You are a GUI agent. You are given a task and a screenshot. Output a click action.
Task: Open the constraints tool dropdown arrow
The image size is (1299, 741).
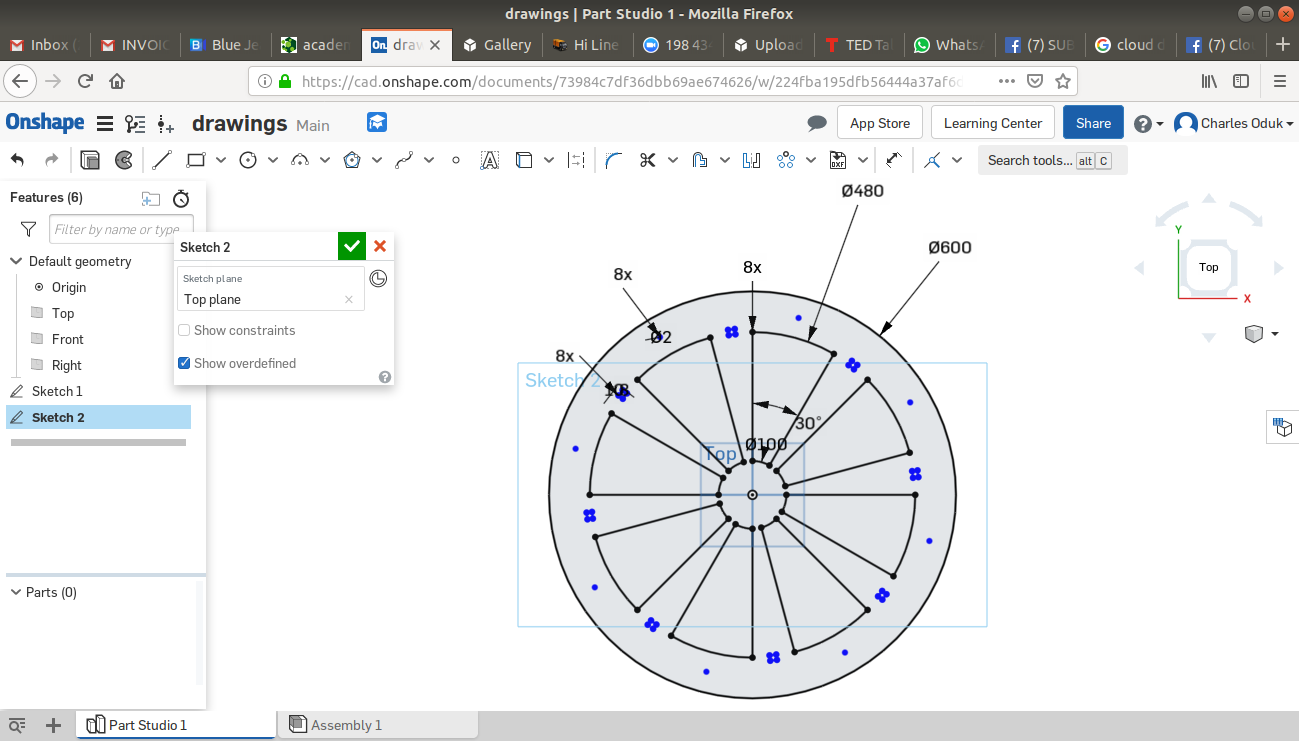957,160
